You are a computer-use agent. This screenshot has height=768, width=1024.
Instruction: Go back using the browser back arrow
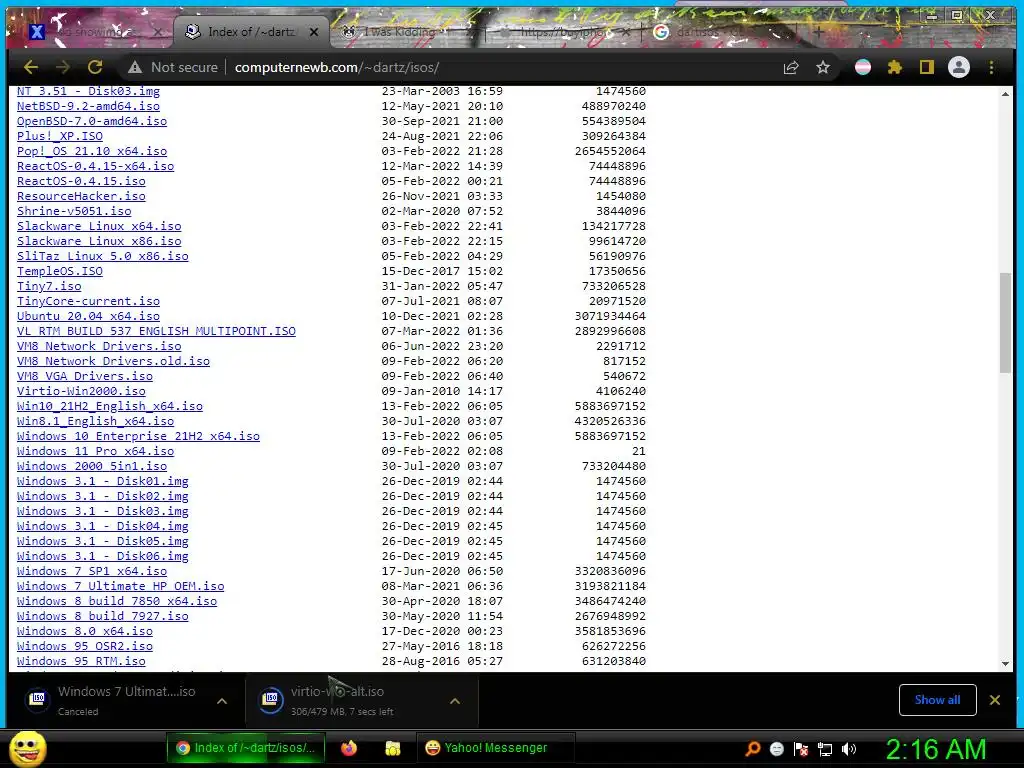click(31, 67)
